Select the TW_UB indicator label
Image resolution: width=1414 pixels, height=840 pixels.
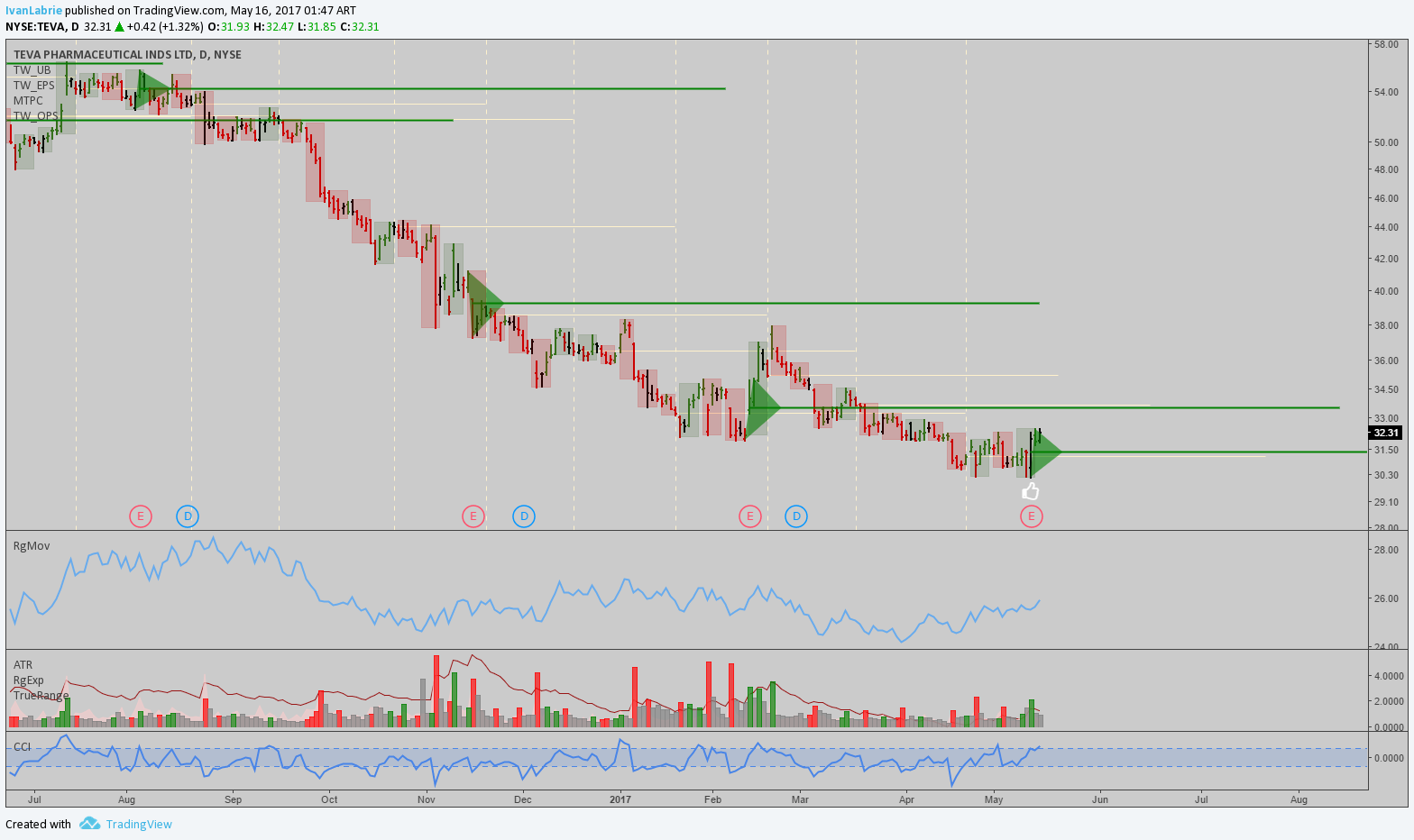click(32, 70)
